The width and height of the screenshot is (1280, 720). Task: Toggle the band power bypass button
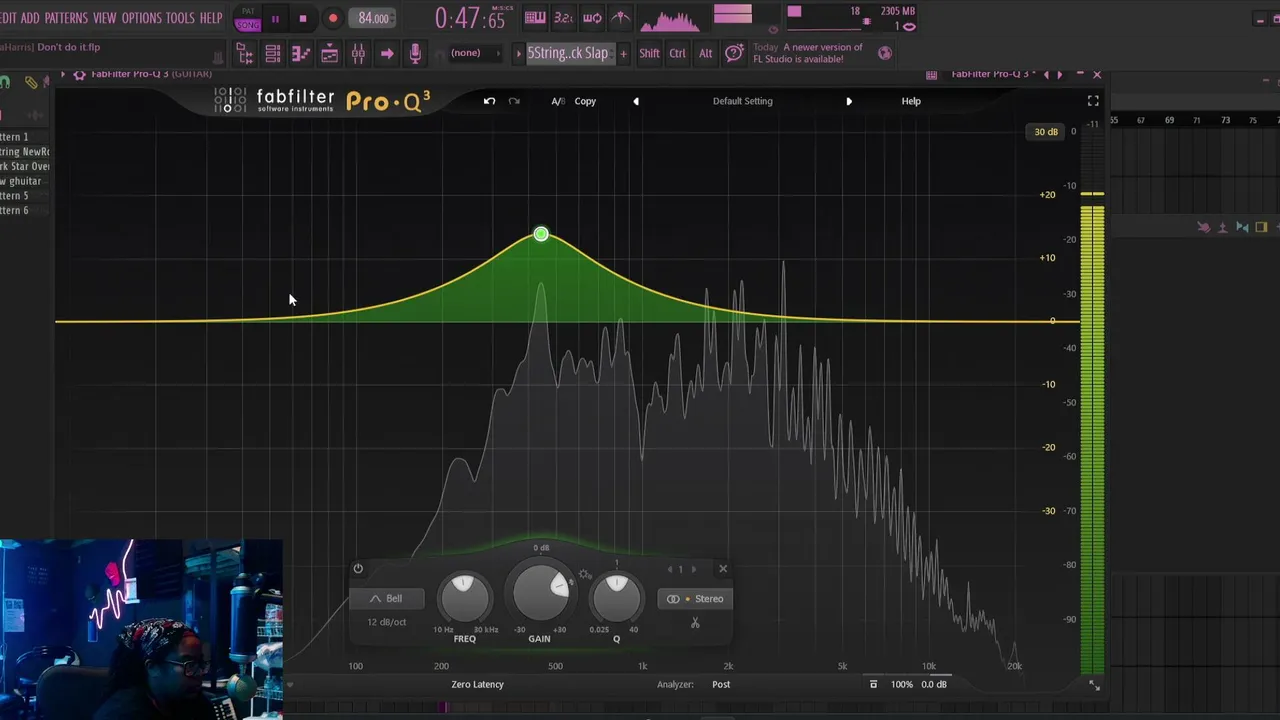point(358,569)
